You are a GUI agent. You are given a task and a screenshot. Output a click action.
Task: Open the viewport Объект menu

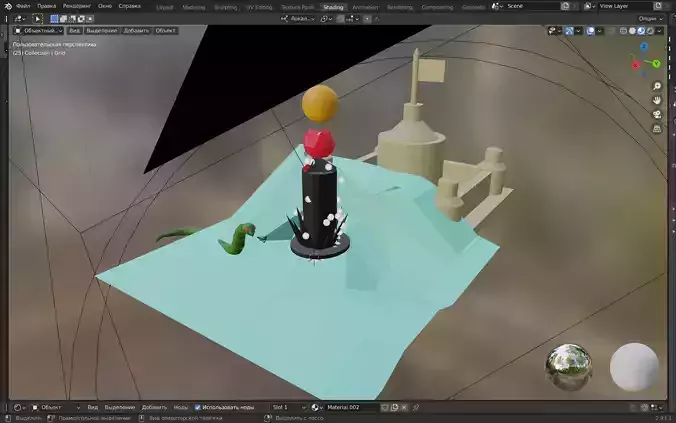[x=165, y=31]
